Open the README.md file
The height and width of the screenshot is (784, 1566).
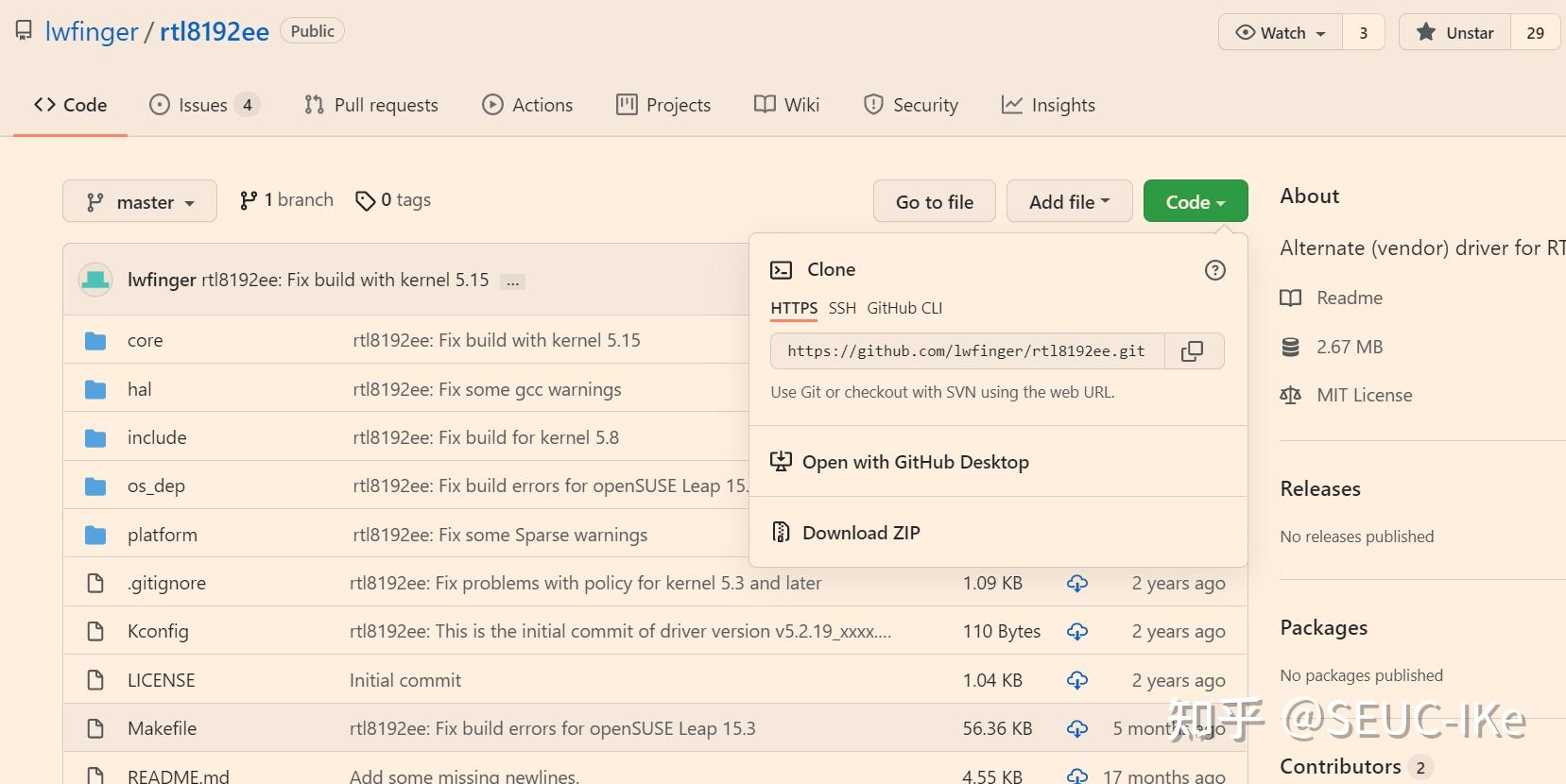coord(178,775)
